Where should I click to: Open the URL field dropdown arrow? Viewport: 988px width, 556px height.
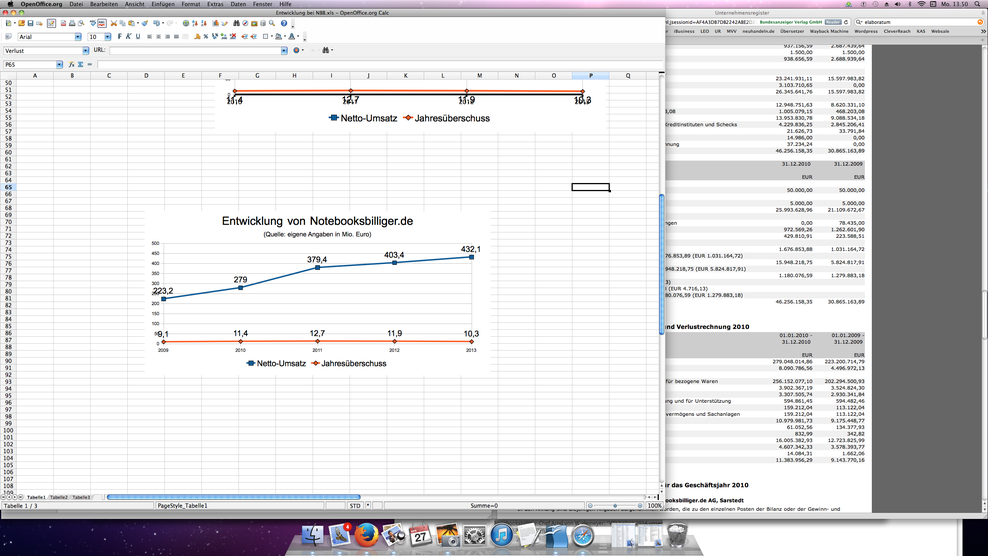pos(284,50)
